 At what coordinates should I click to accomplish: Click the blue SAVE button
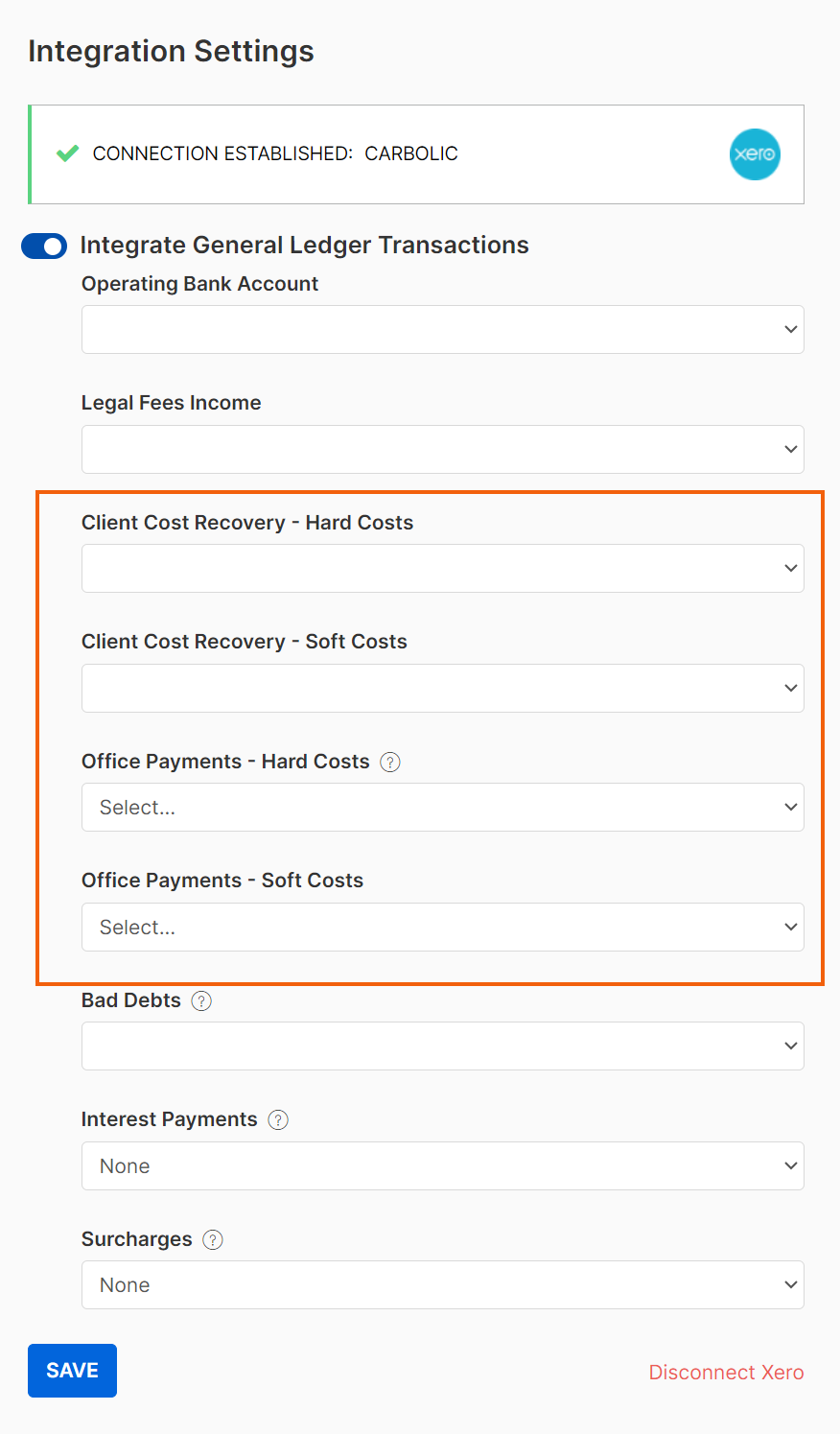pos(72,1371)
